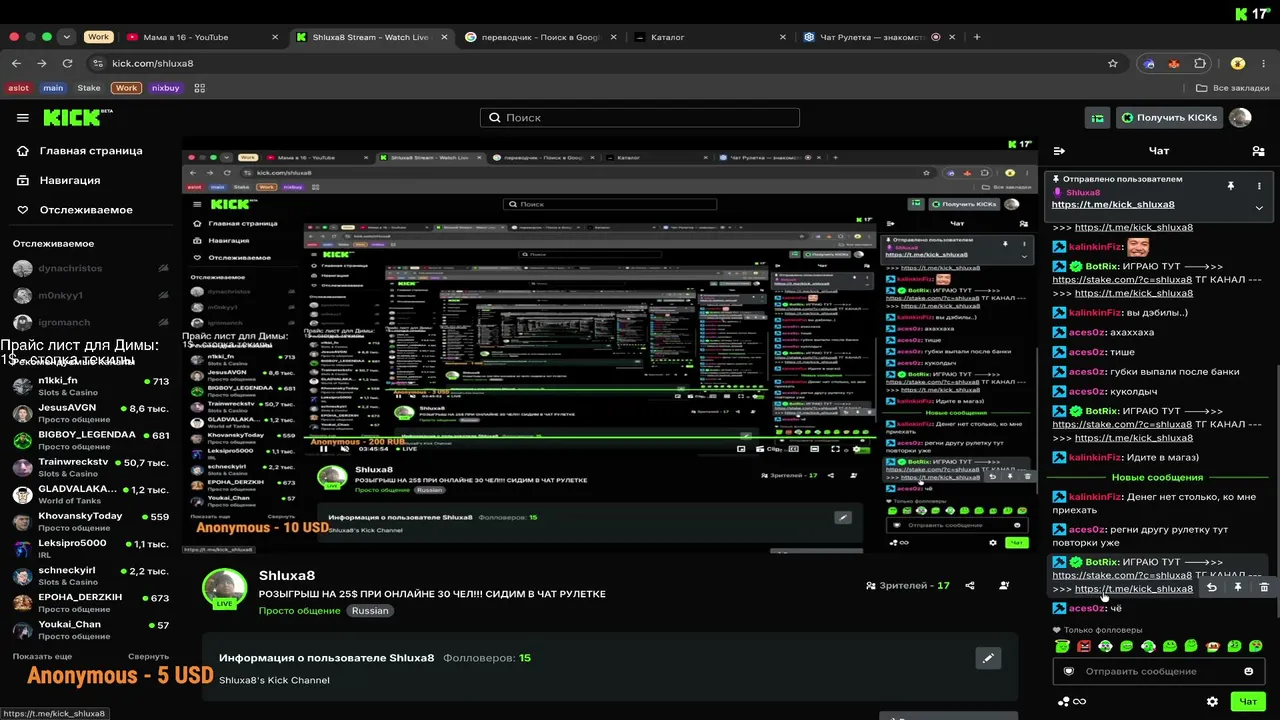Open the pinned t.me/kick_shluxa8 link
The height and width of the screenshot is (720, 1280).
1113,205
